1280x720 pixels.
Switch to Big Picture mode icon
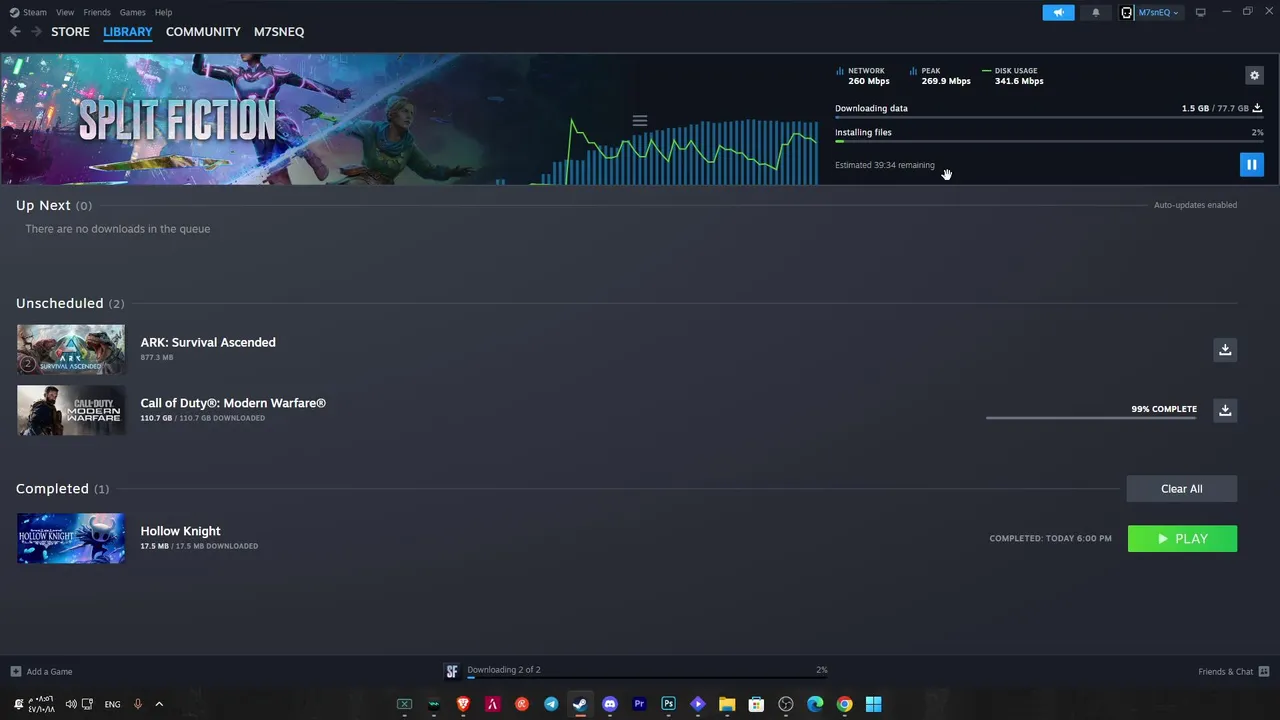click(x=1200, y=12)
